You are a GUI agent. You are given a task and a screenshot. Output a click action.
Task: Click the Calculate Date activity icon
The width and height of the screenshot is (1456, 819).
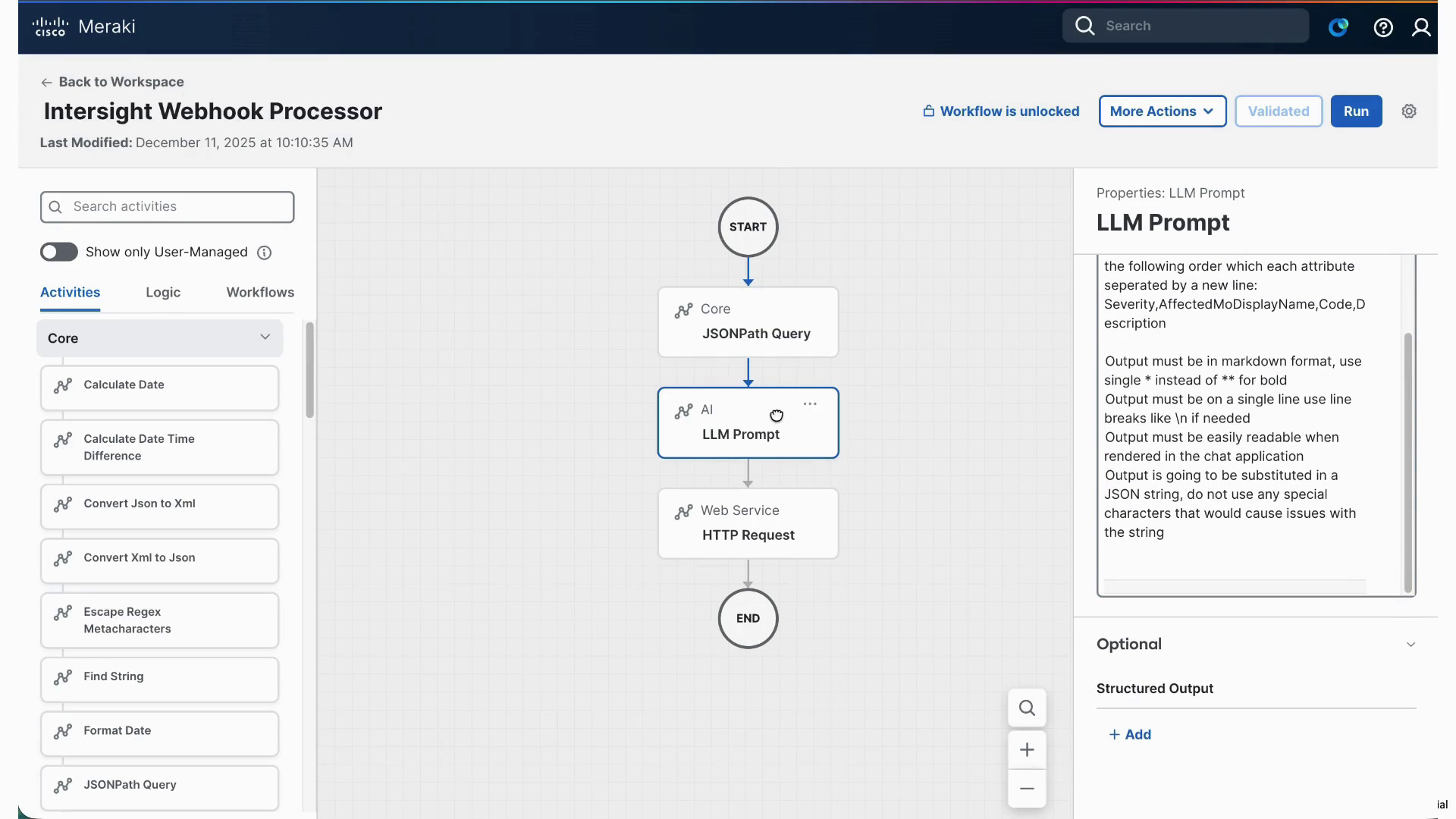tap(63, 385)
